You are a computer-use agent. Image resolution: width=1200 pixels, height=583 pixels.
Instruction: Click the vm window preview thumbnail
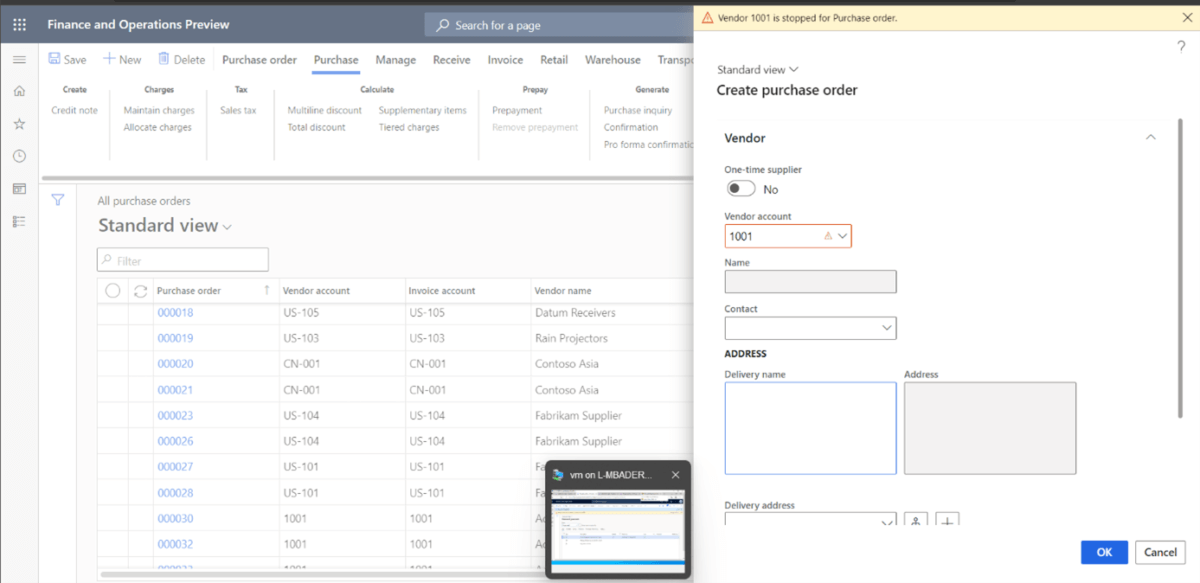[618, 529]
